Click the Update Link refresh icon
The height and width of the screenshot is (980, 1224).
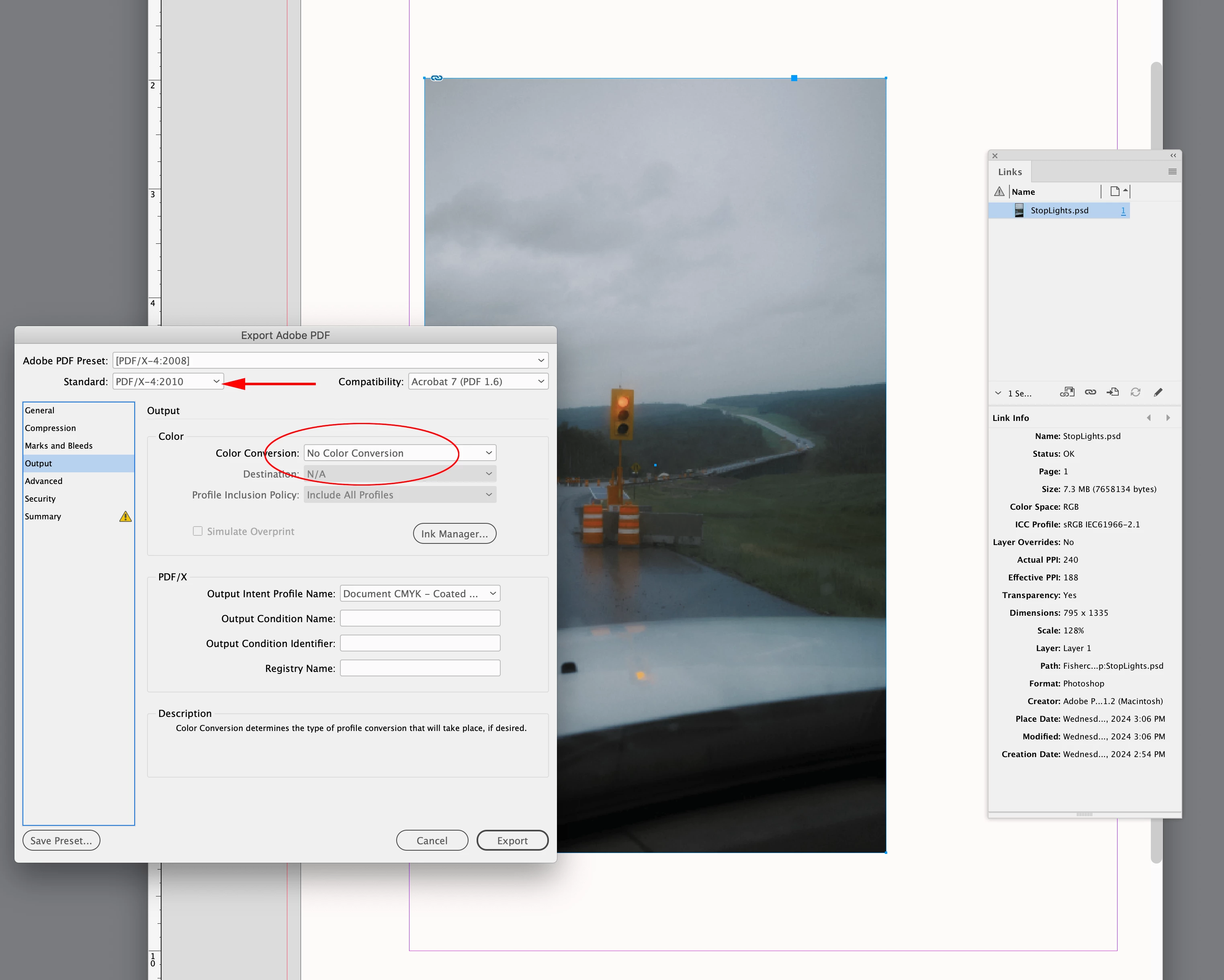coord(1135,392)
